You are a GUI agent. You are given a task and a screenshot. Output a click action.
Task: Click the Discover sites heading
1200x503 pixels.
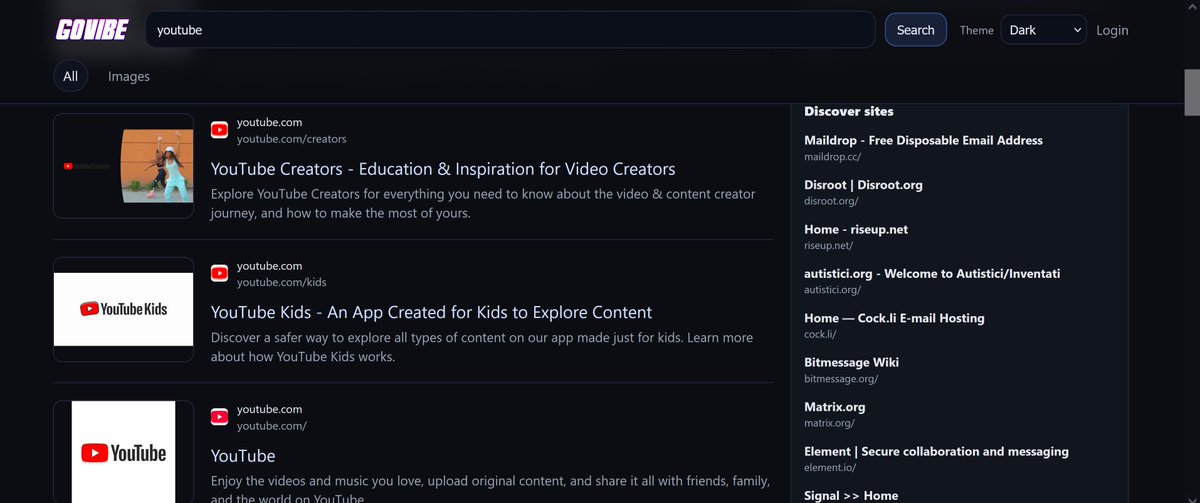pos(849,111)
